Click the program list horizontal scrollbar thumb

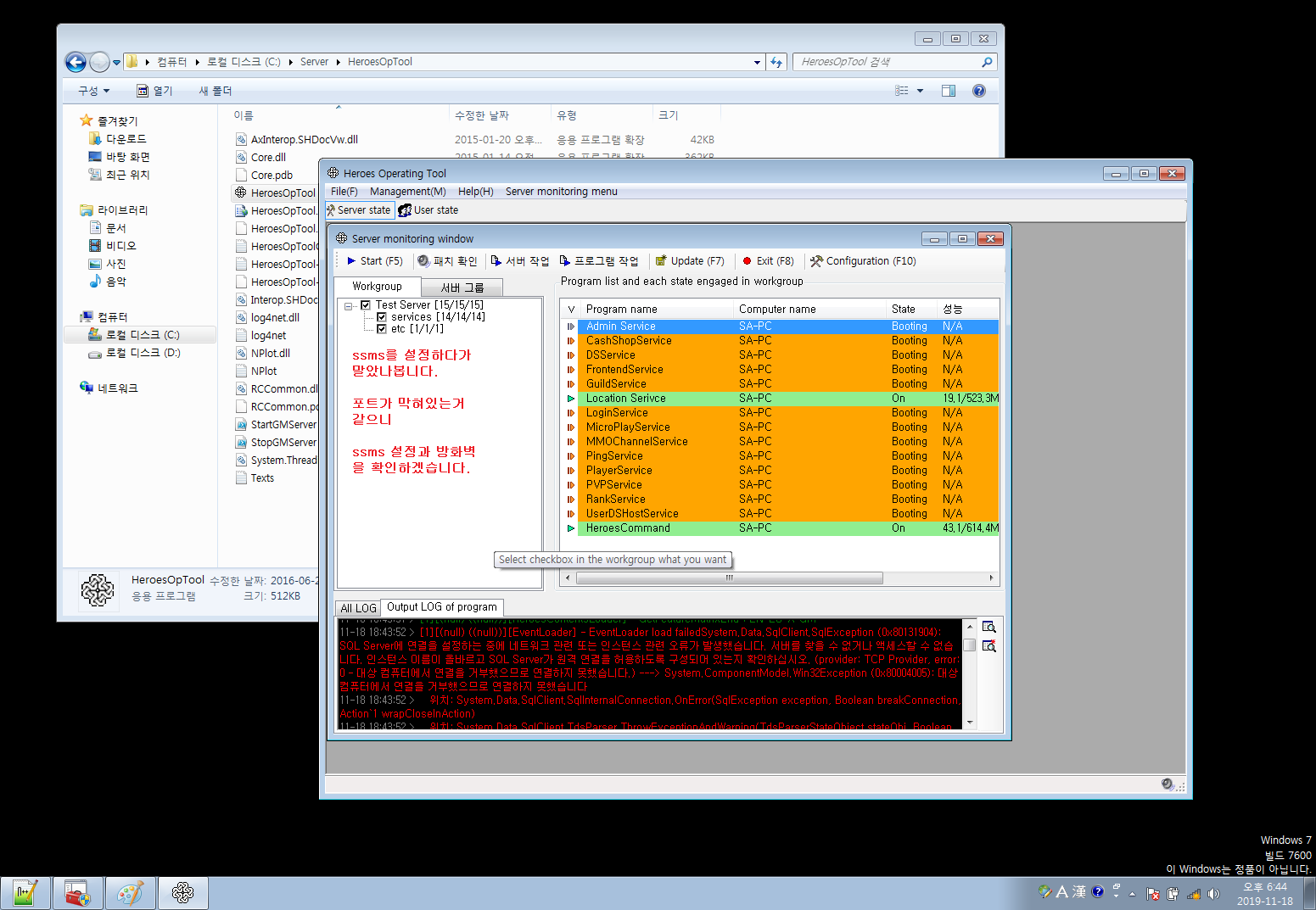click(729, 578)
